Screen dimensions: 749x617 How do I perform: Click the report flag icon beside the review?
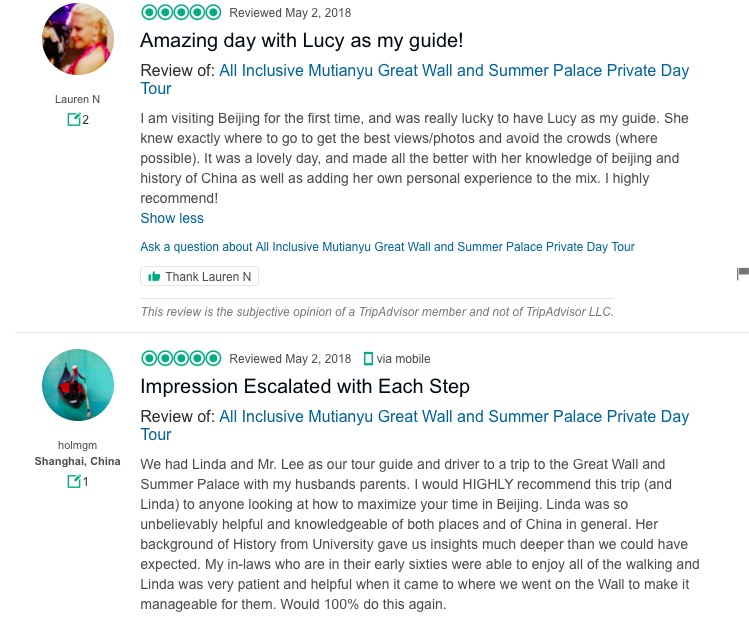[742, 274]
